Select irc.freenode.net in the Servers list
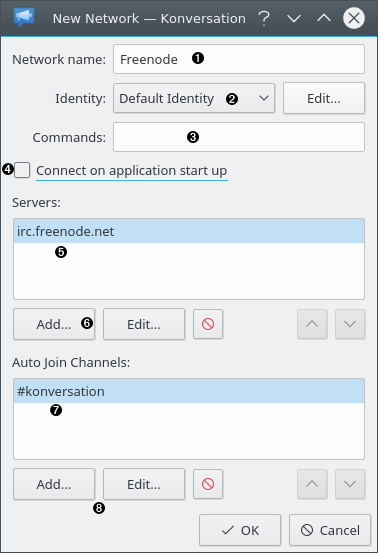The image size is (378, 553). tap(189, 231)
